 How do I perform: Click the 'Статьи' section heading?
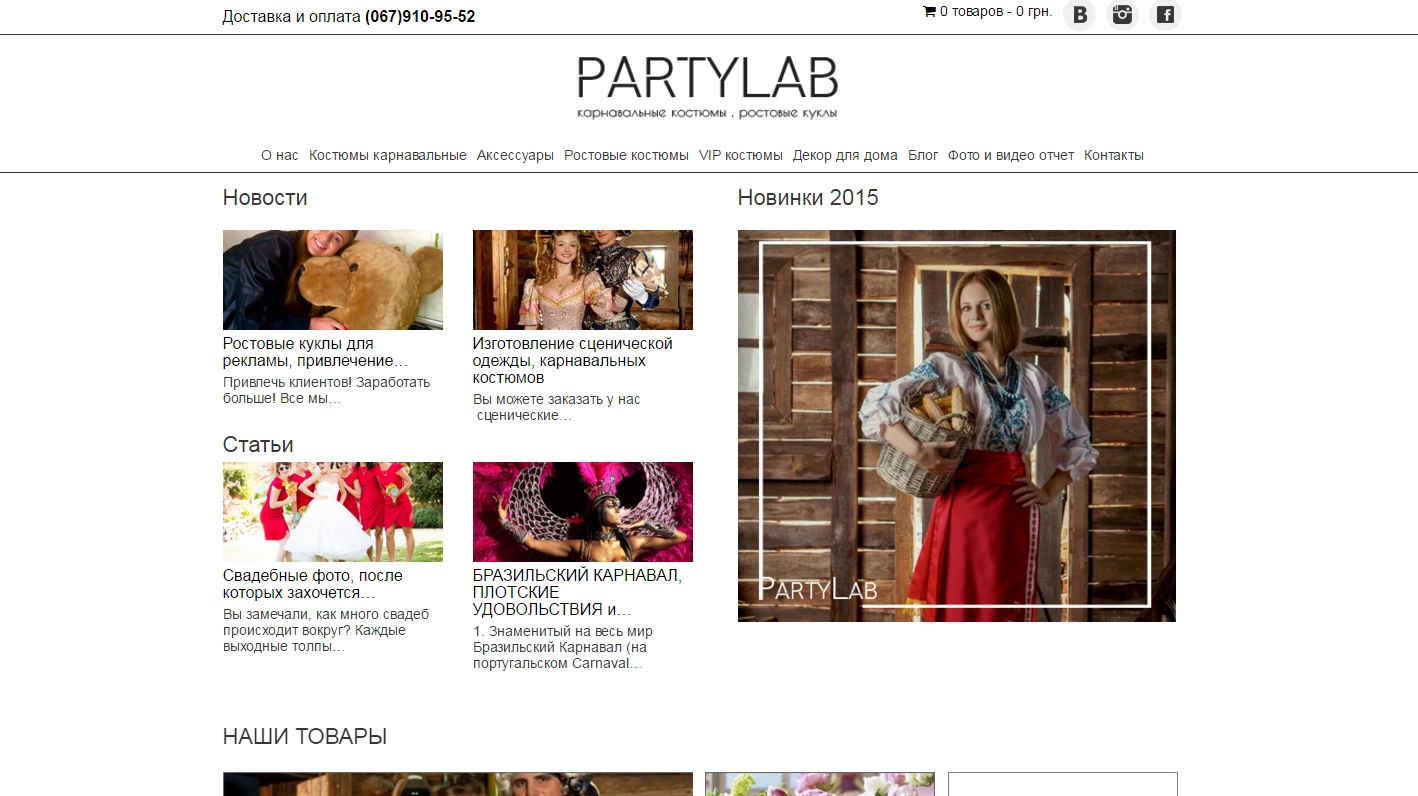[258, 444]
